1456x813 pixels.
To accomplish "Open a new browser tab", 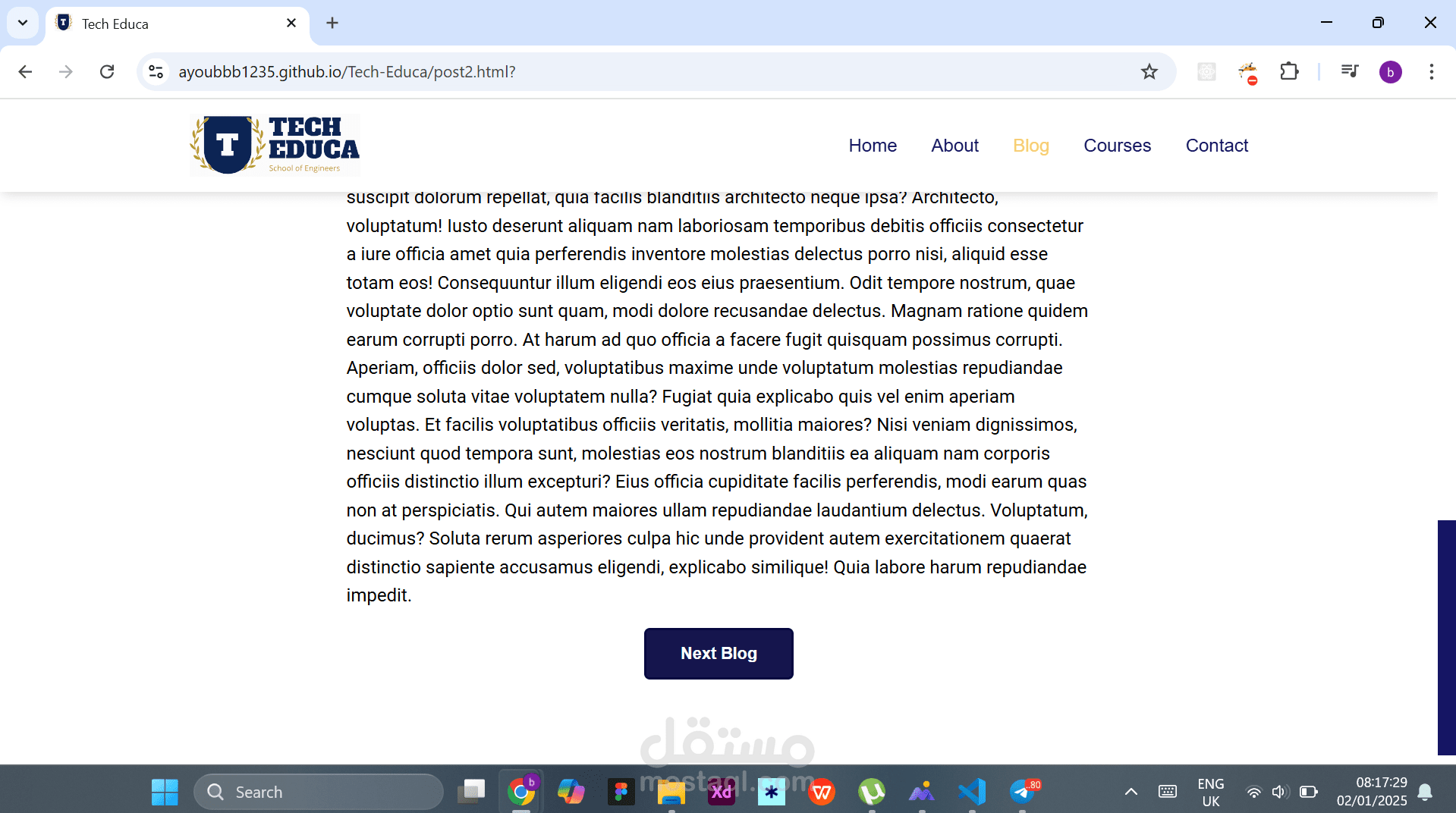I will (332, 23).
